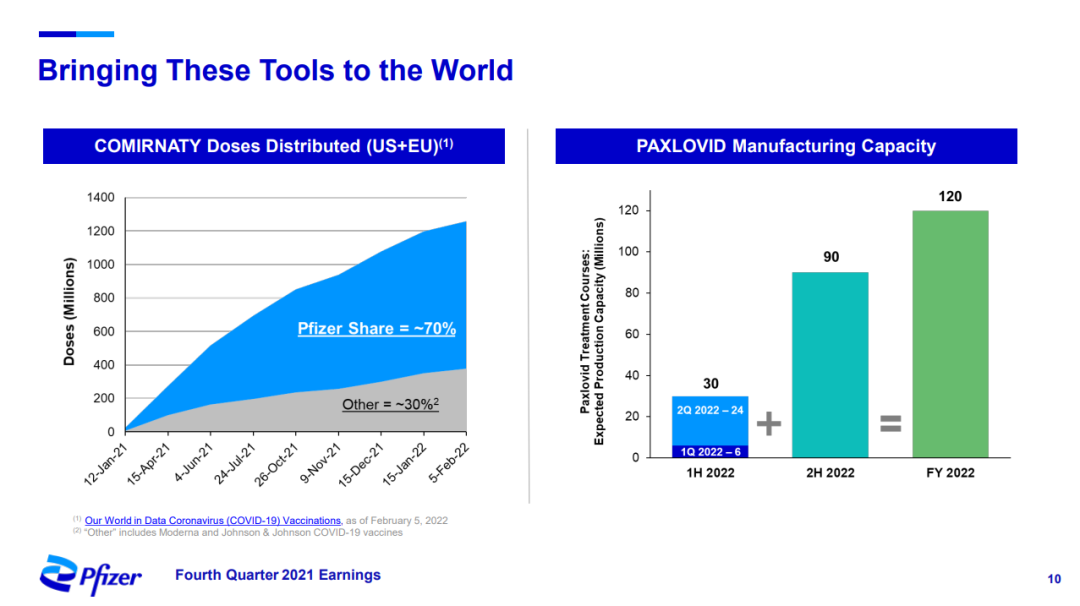Screen dimensions: 1080x606
Task: Click the 24-Jul-21 date label
Action: click(235, 463)
